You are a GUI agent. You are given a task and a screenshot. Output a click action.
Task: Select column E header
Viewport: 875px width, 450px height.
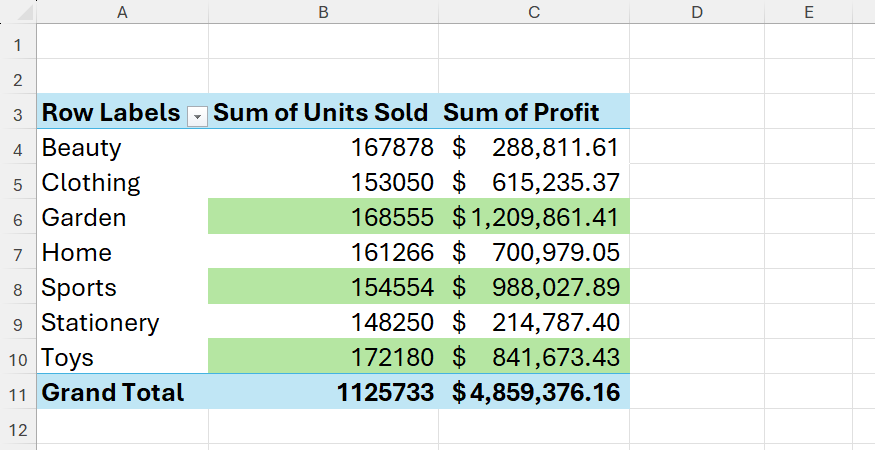click(809, 12)
